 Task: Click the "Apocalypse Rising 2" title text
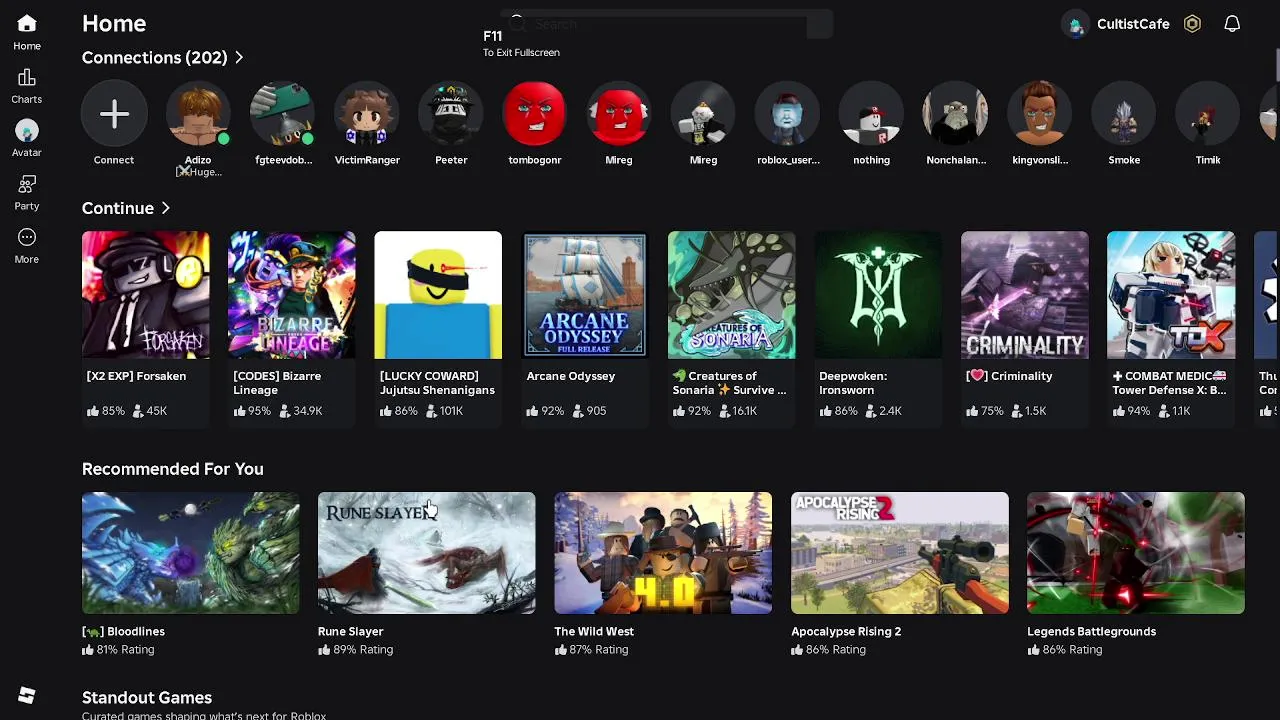(x=846, y=631)
